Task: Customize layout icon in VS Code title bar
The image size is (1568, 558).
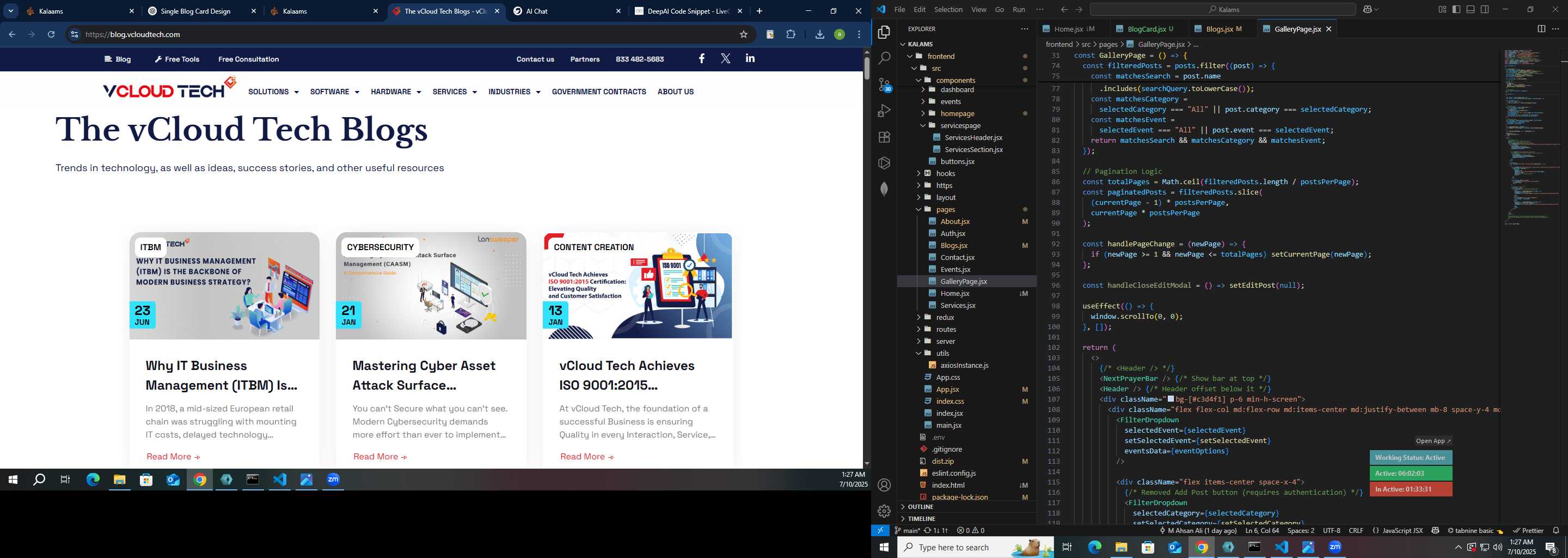Action: coord(1442,9)
